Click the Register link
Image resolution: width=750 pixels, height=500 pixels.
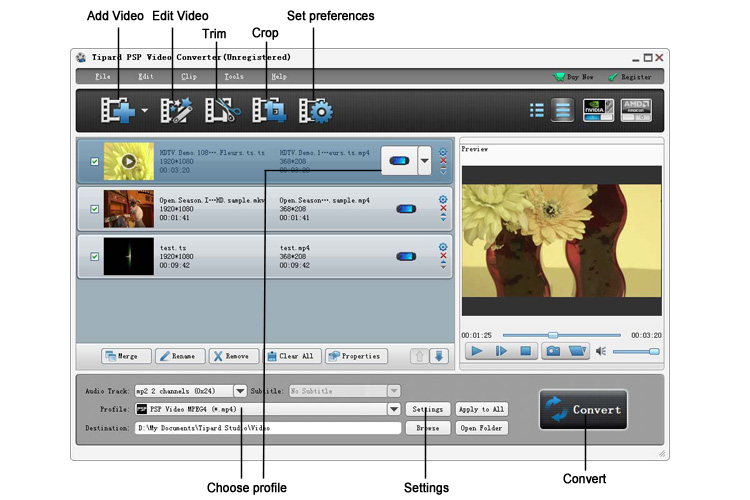[630, 77]
